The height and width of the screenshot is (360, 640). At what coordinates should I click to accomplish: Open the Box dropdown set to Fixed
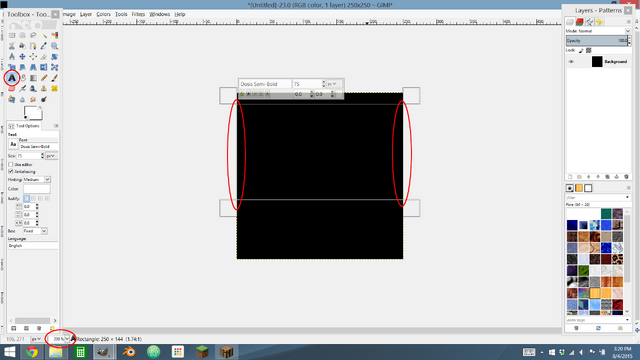click(x=35, y=231)
